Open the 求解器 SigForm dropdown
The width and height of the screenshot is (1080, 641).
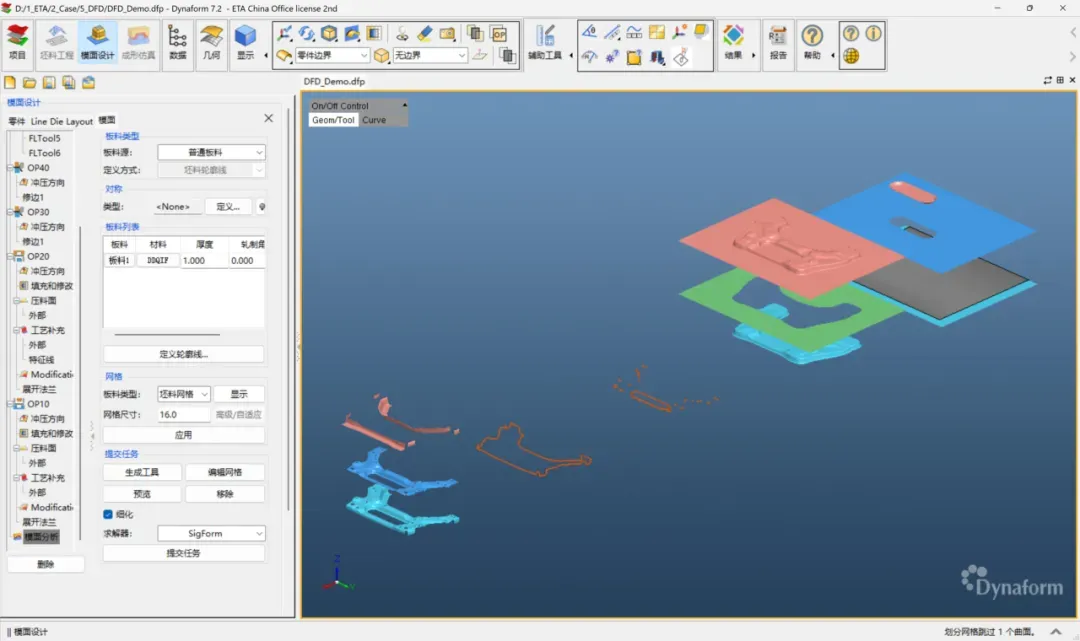click(x=211, y=534)
